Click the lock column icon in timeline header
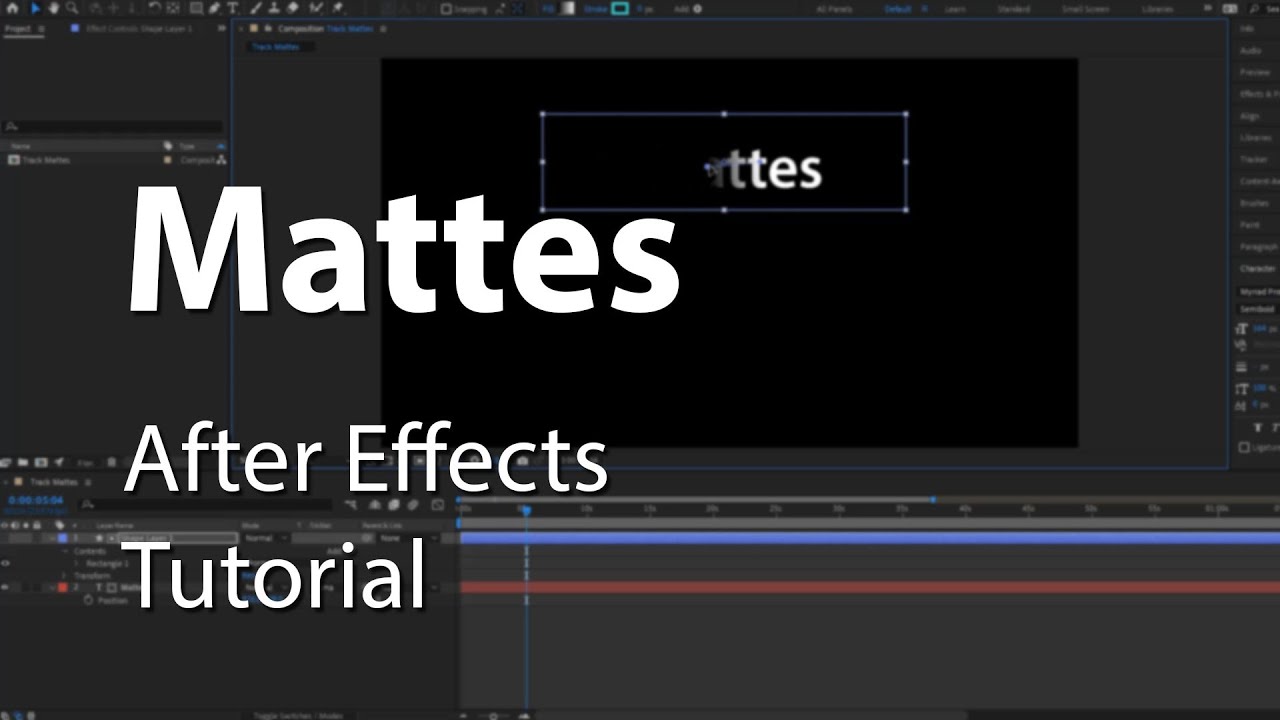The height and width of the screenshot is (720, 1280). (36, 525)
